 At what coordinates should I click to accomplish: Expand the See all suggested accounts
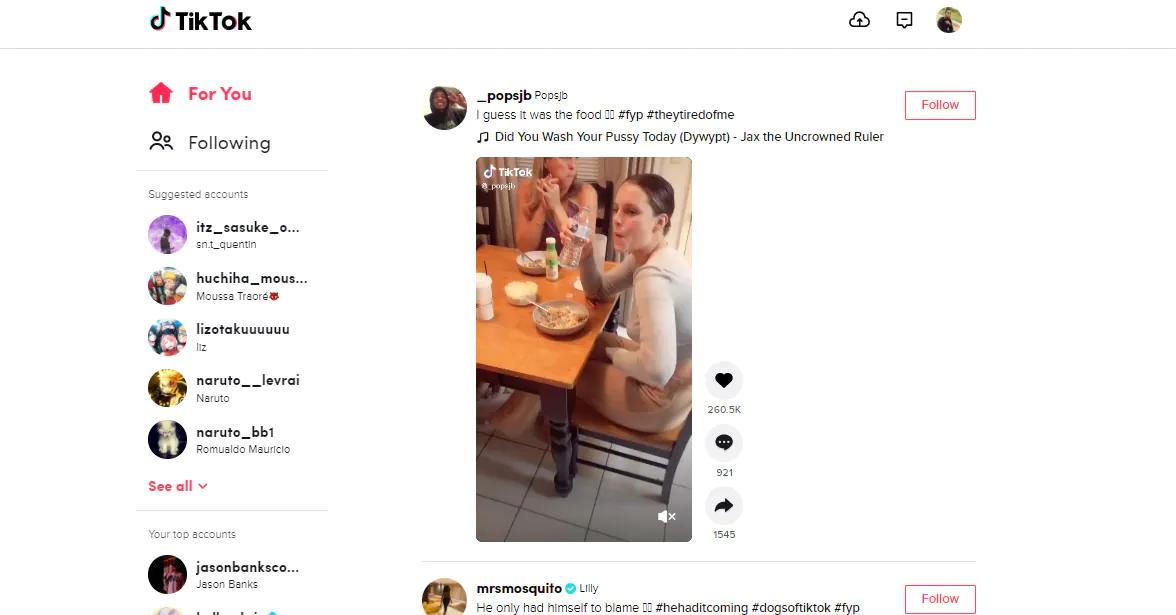178,486
